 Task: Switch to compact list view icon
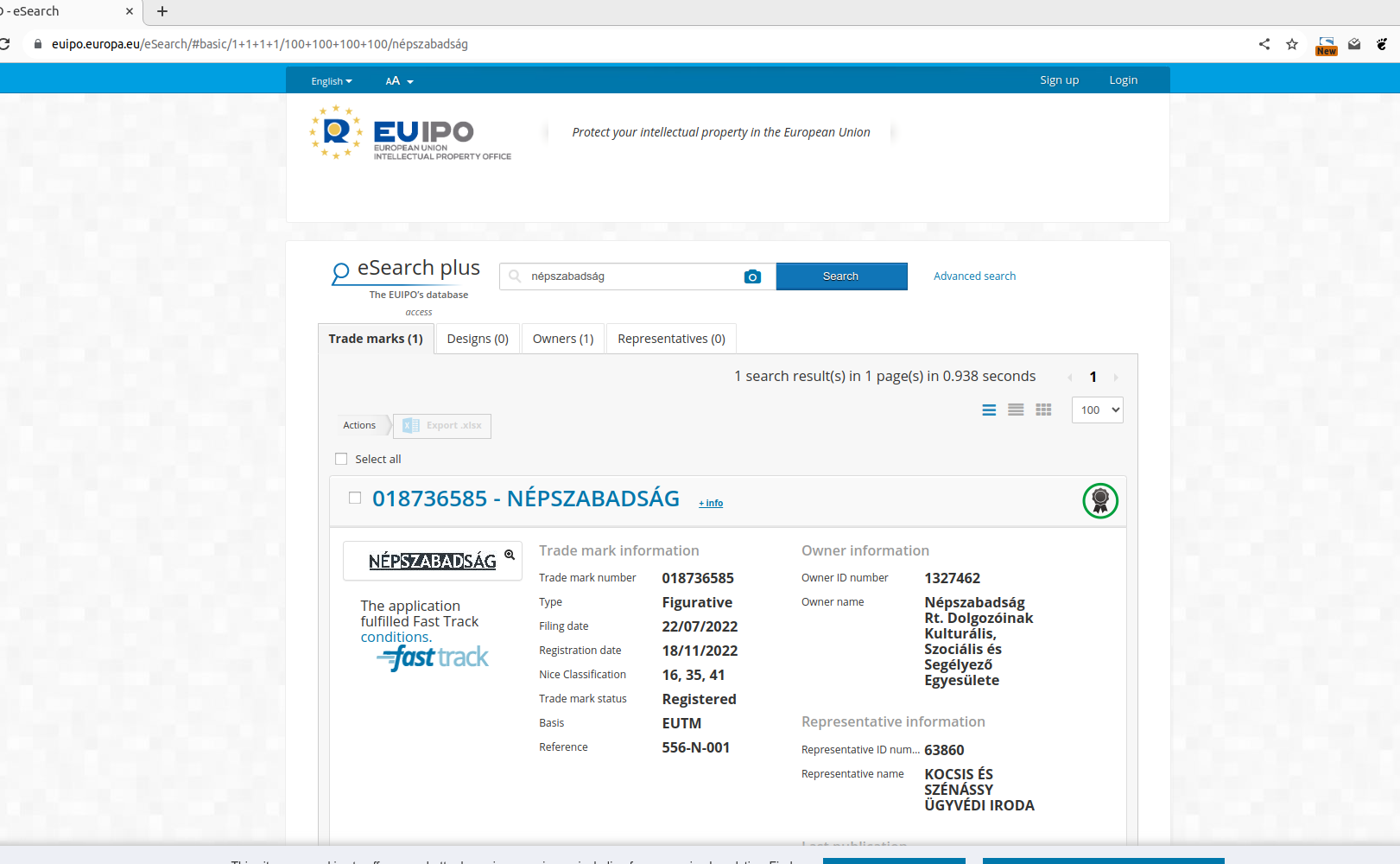tap(1017, 410)
